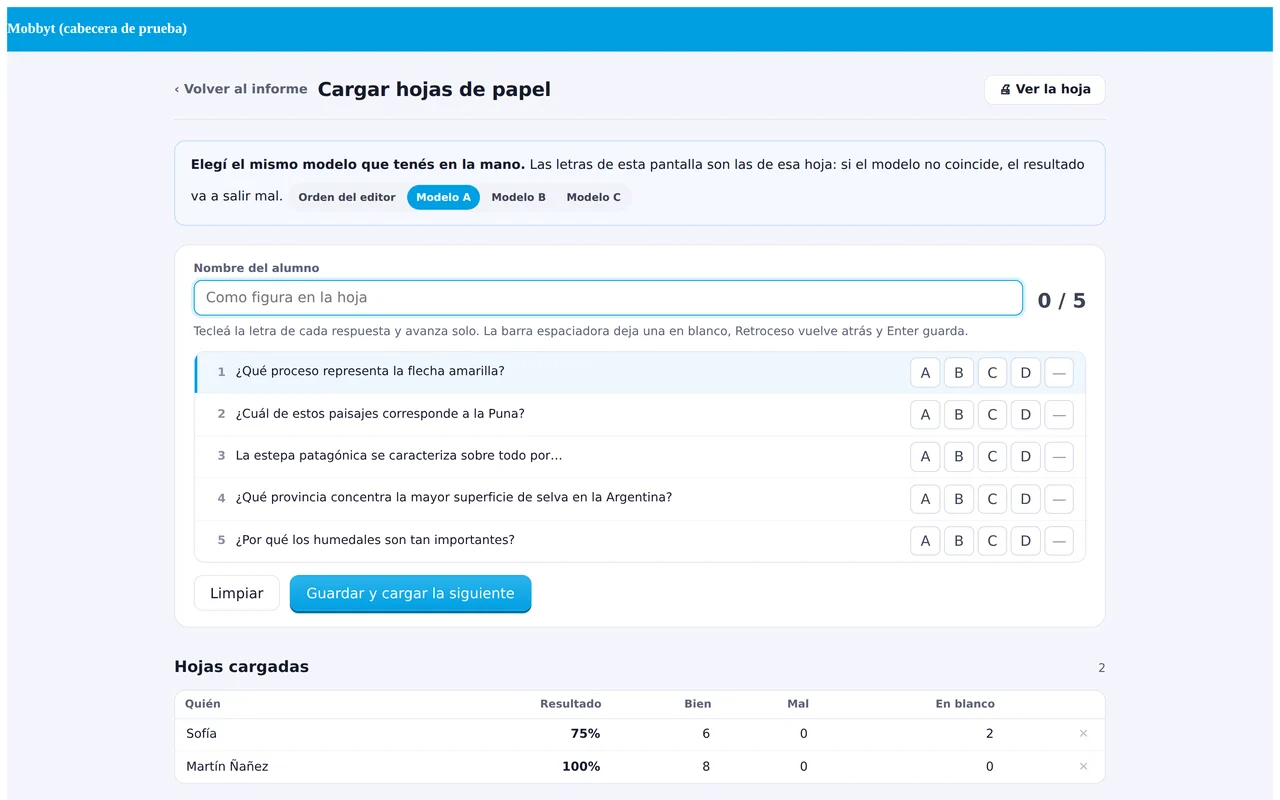
Task: Choose A for the estepa patagónica question
Action: 925,457
